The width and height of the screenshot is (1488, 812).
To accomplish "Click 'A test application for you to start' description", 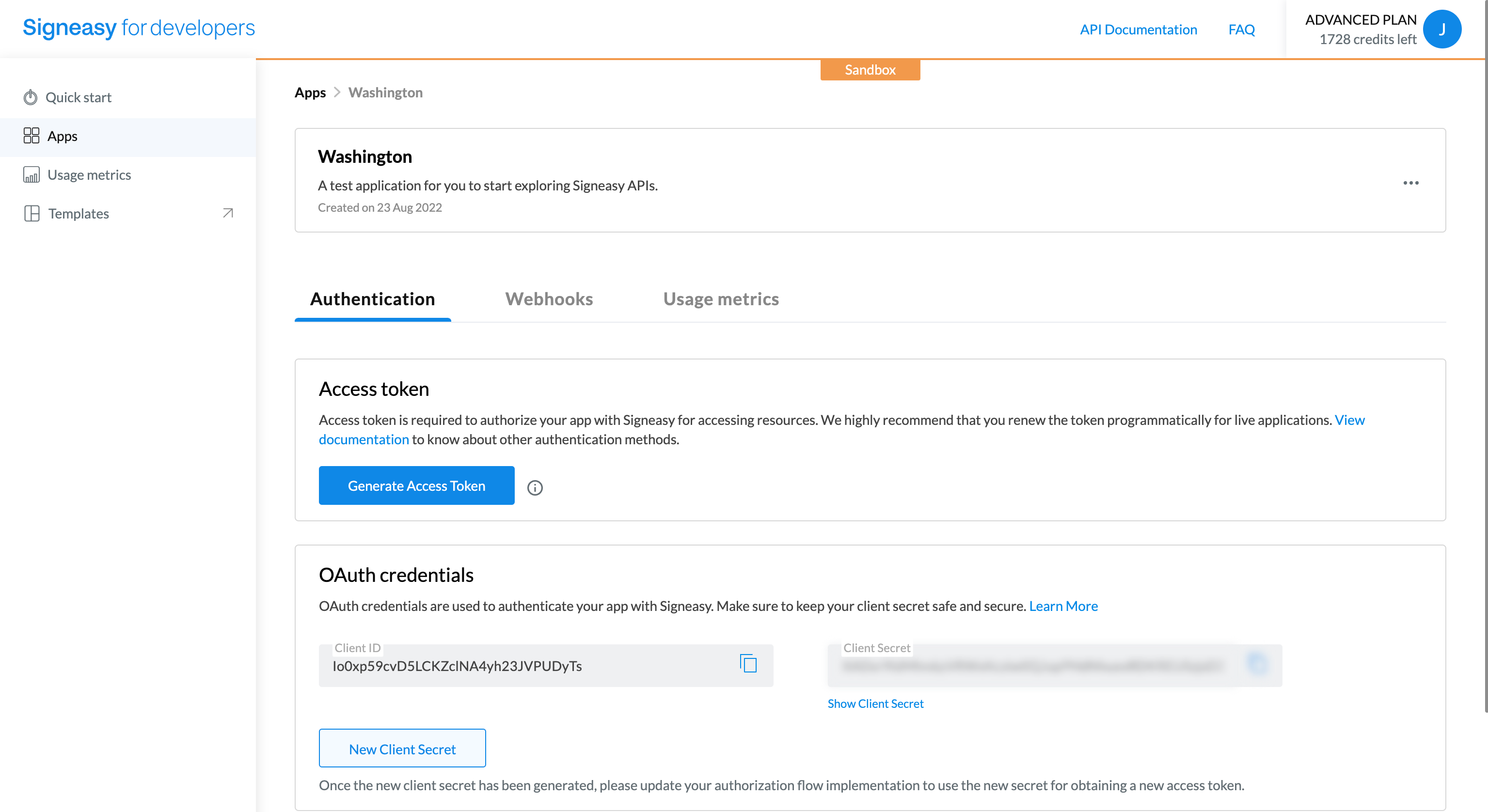I will [x=488, y=186].
